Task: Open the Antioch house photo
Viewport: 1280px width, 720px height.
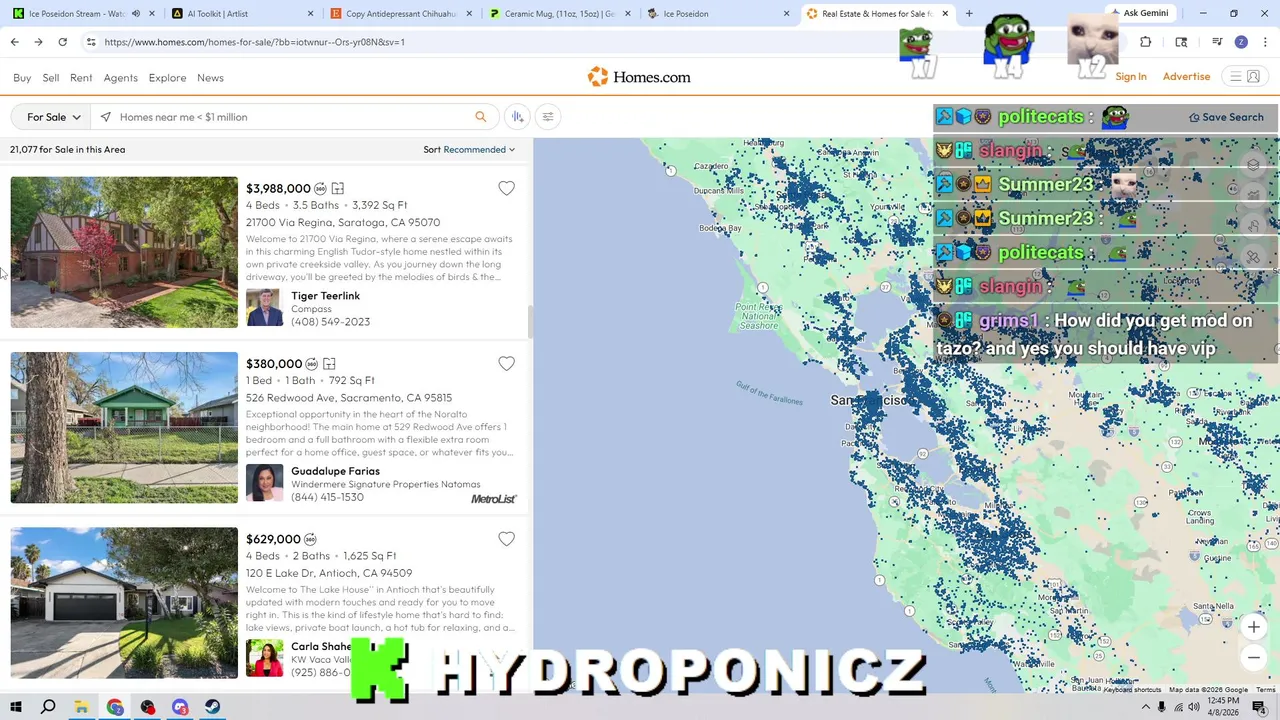Action: [x=124, y=603]
